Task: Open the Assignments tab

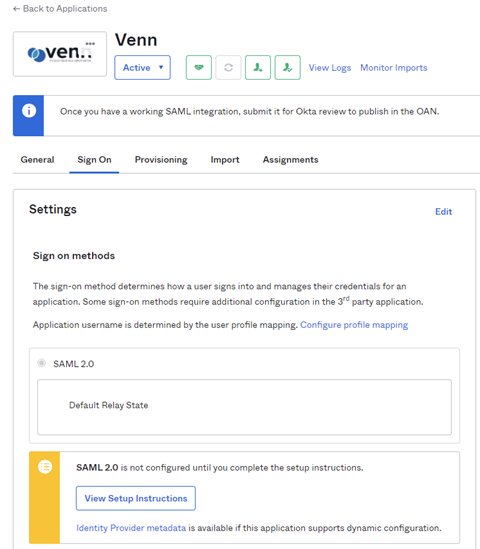Action: click(x=291, y=160)
